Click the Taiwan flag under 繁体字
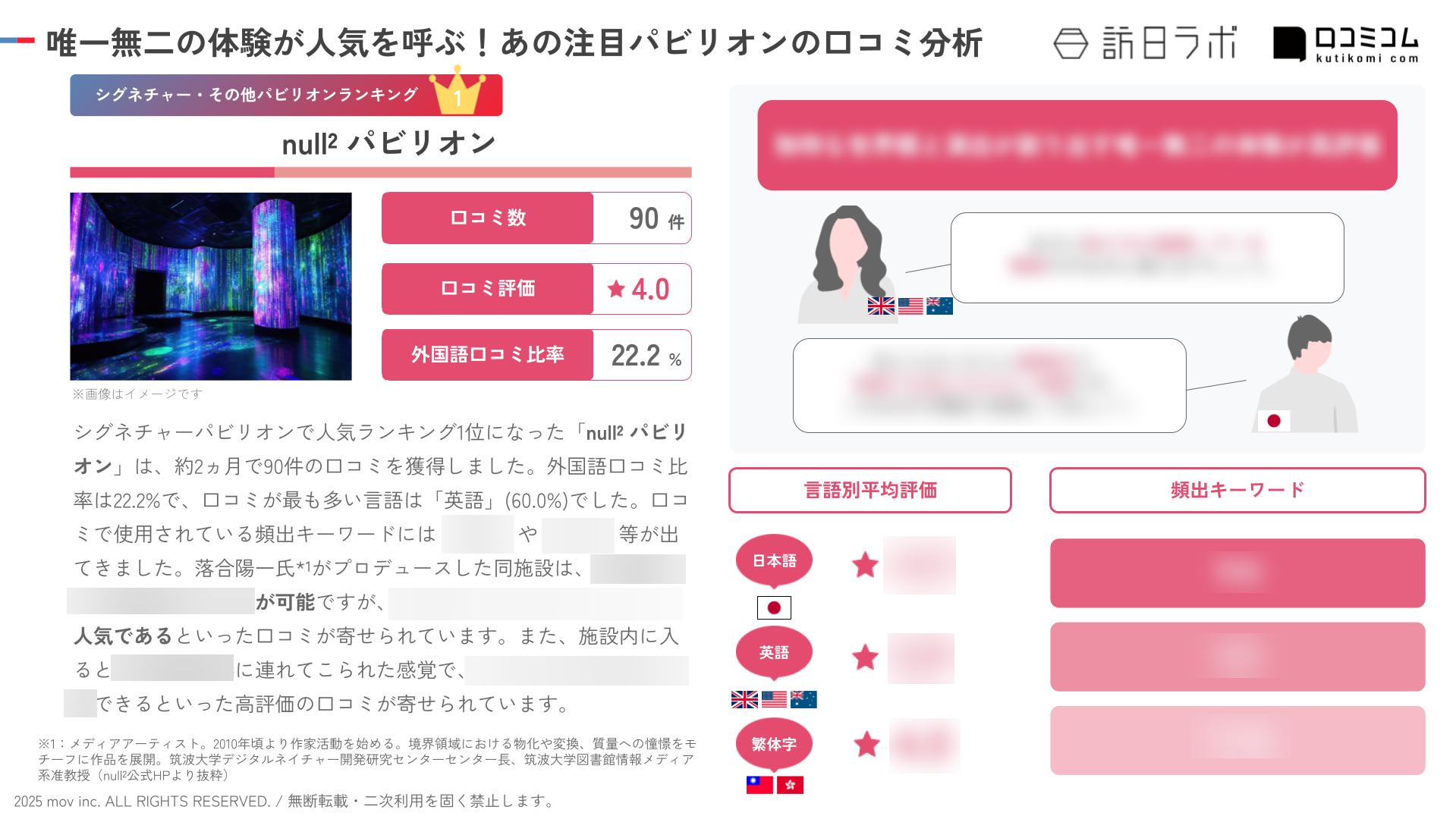Image resolution: width=1456 pixels, height=819 pixels. pyautogui.click(x=759, y=785)
